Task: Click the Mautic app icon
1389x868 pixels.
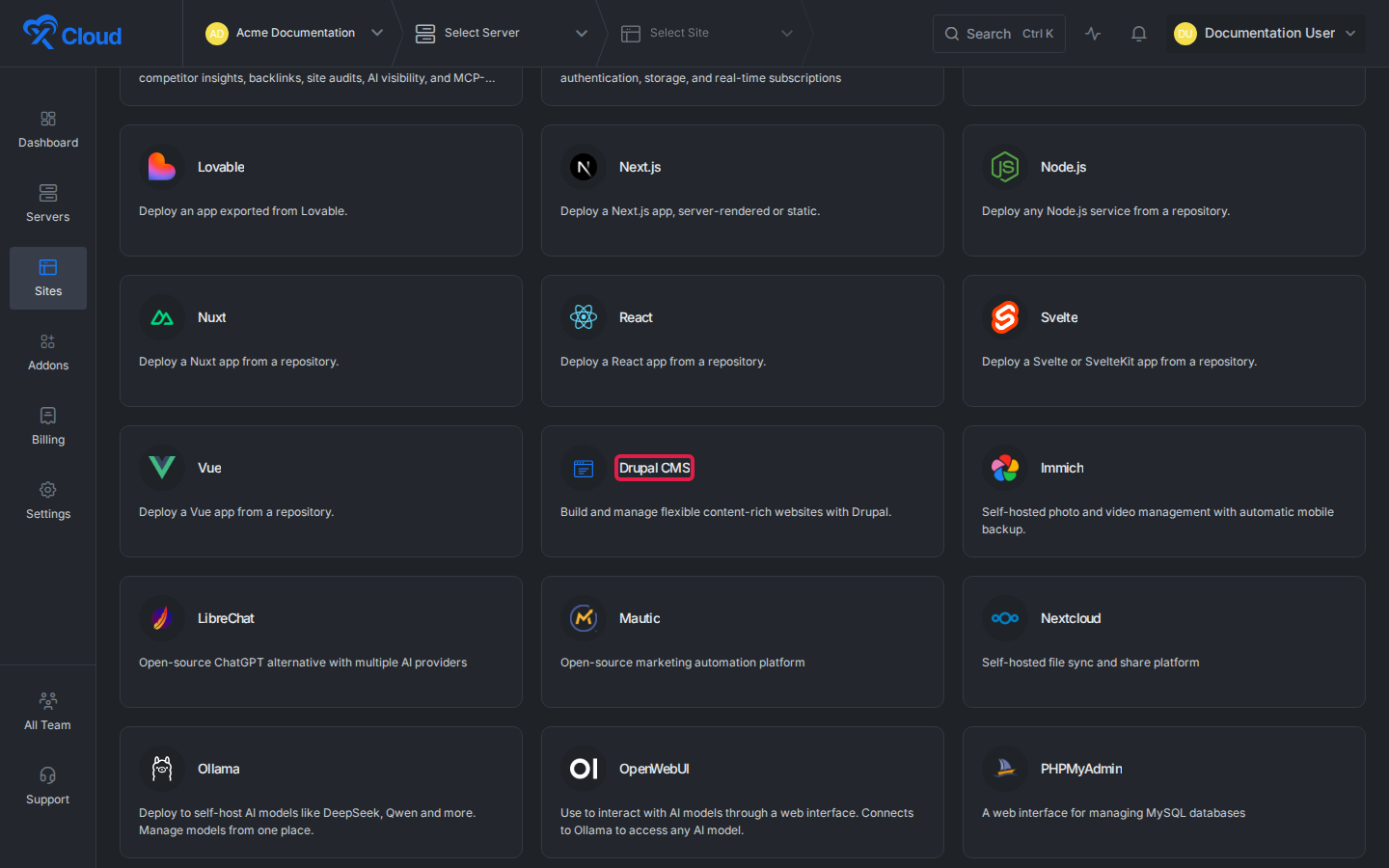Action: point(584,618)
